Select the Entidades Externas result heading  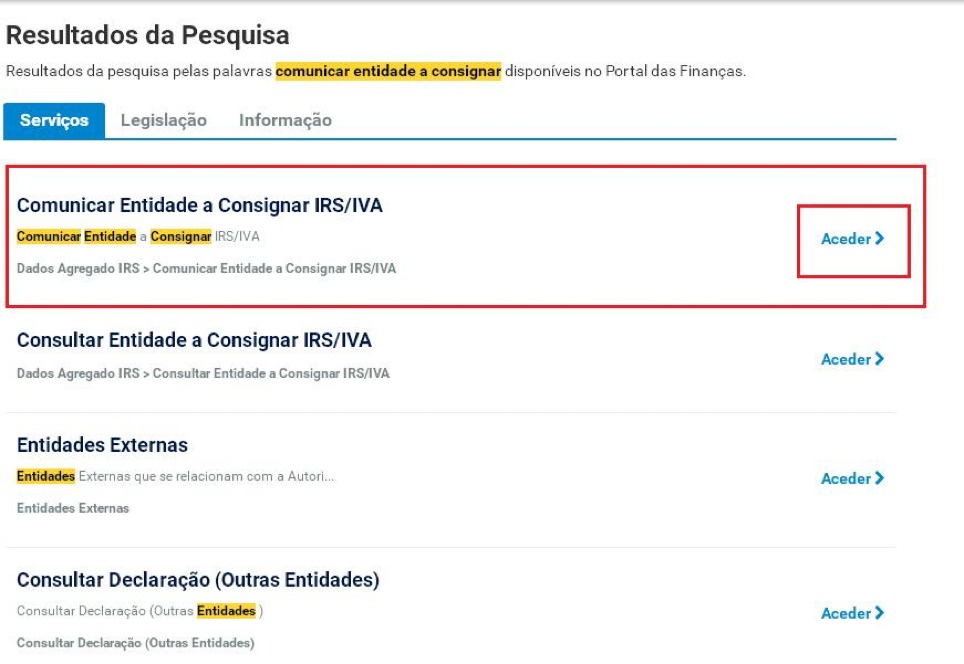[102, 445]
